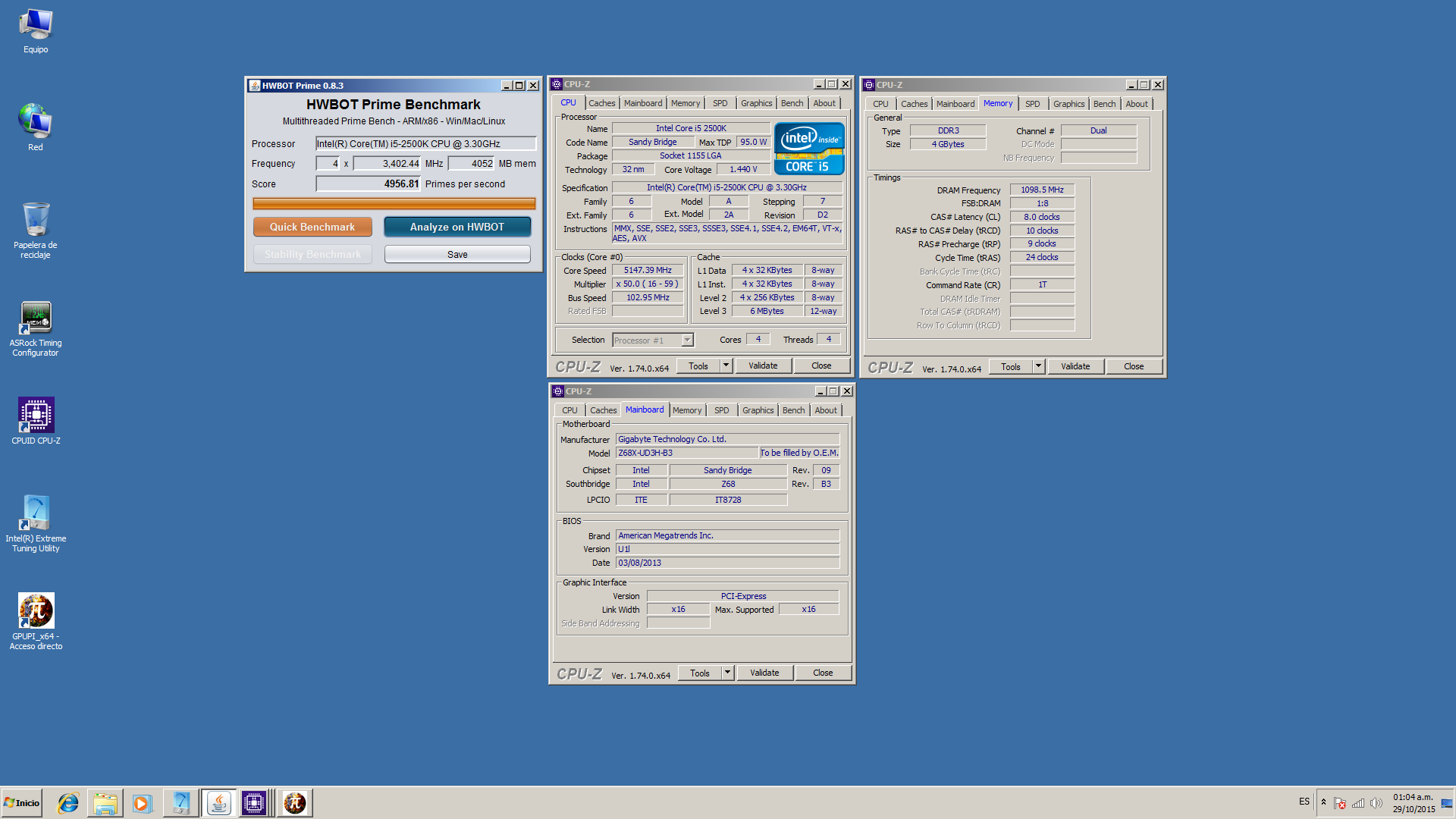Open Graphics tab in CPU window
1456x819 pixels.
[756, 103]
